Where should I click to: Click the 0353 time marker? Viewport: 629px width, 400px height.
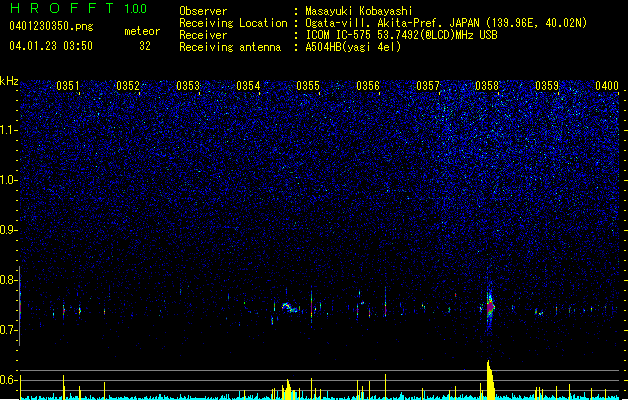[188, 86]
